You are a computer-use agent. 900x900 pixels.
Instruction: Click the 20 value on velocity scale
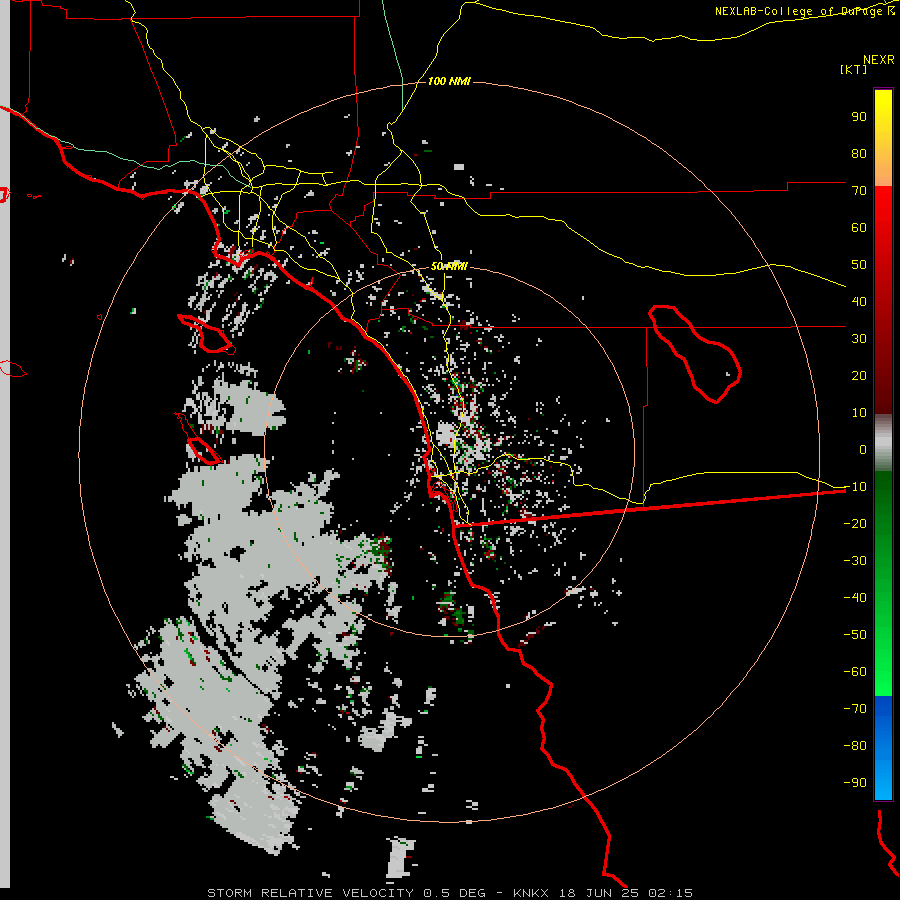click(x=859, y=376)
